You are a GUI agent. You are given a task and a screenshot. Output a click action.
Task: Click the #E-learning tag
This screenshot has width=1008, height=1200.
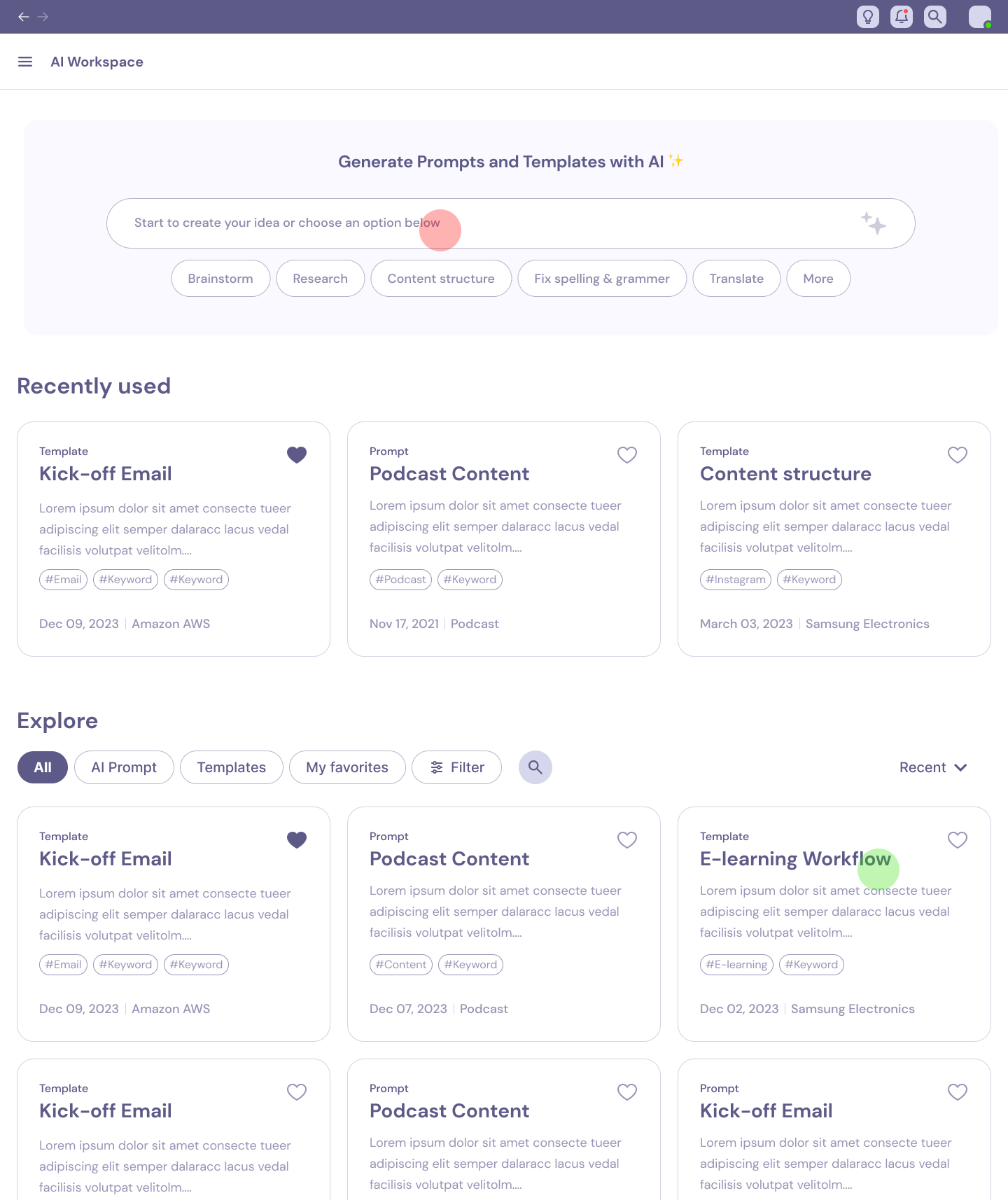[736, 965]
